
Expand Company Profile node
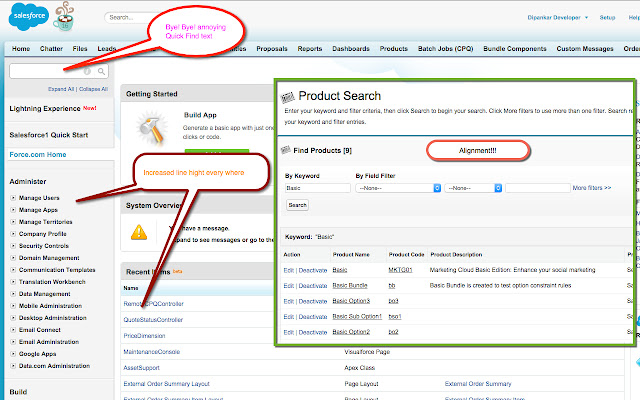click(x=13, y=234)
